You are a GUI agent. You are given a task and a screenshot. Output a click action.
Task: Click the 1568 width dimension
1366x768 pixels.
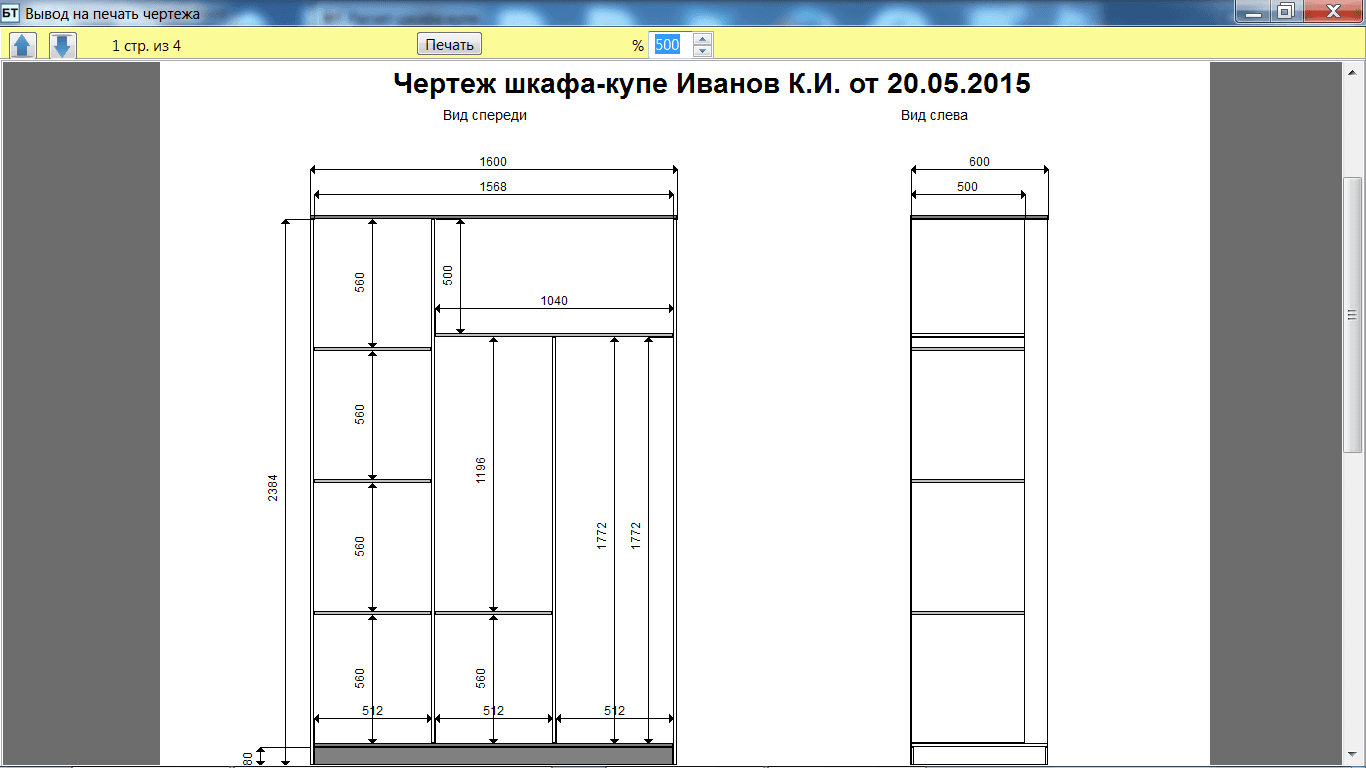(x=494, y=187)
